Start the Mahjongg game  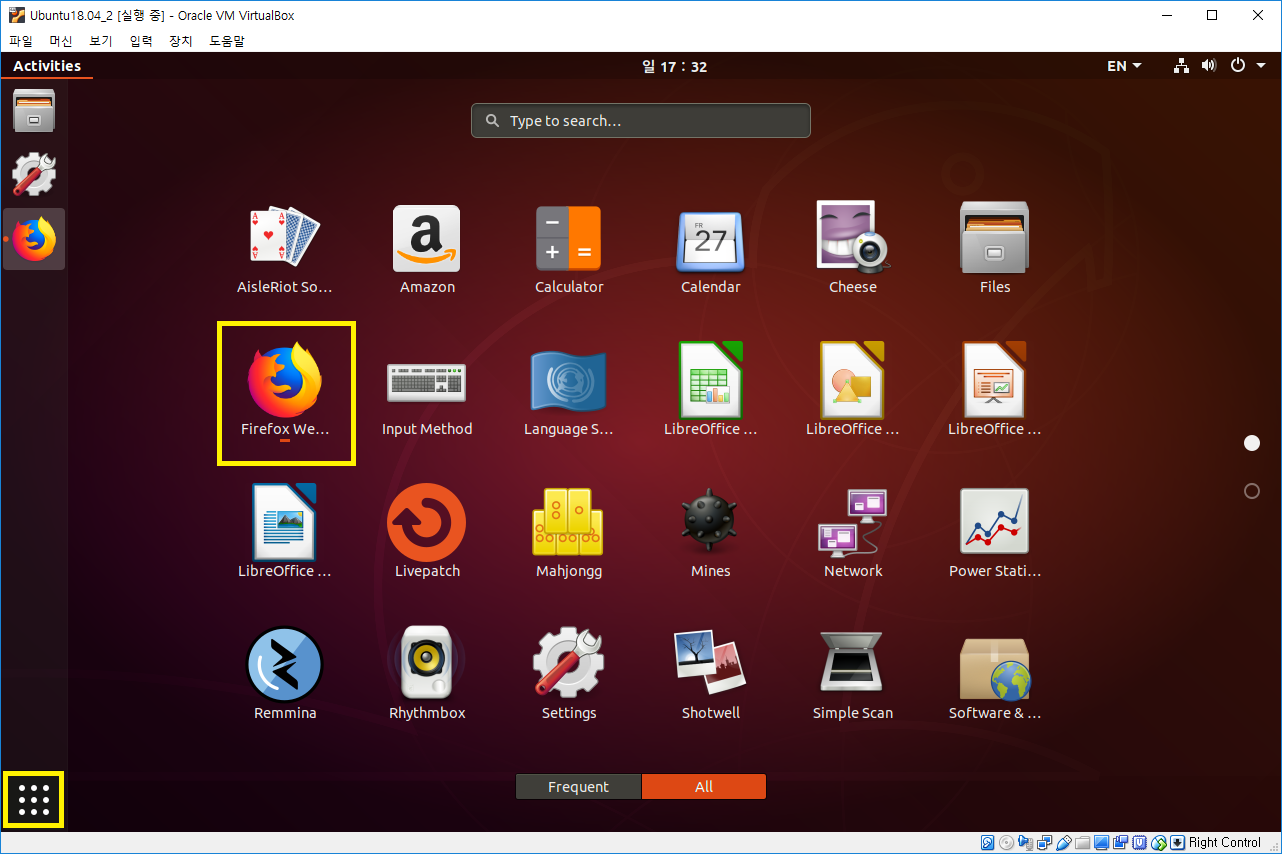coord(569,534)
